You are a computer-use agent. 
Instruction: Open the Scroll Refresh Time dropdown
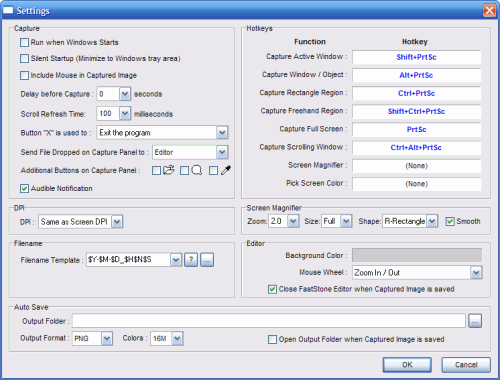point(125,114)
